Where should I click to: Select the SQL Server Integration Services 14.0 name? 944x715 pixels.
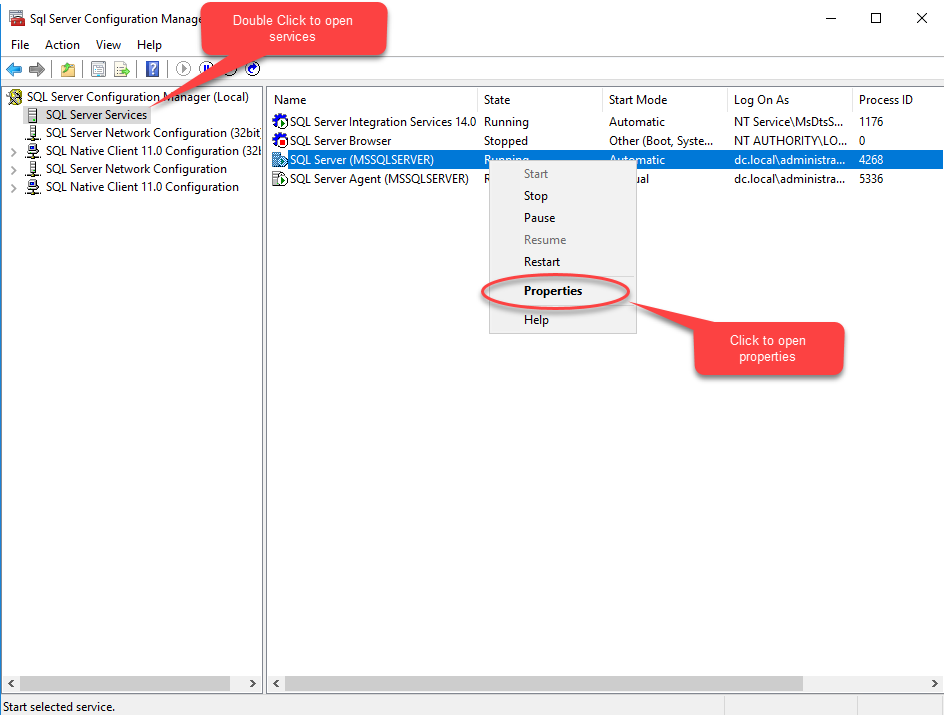383,122
